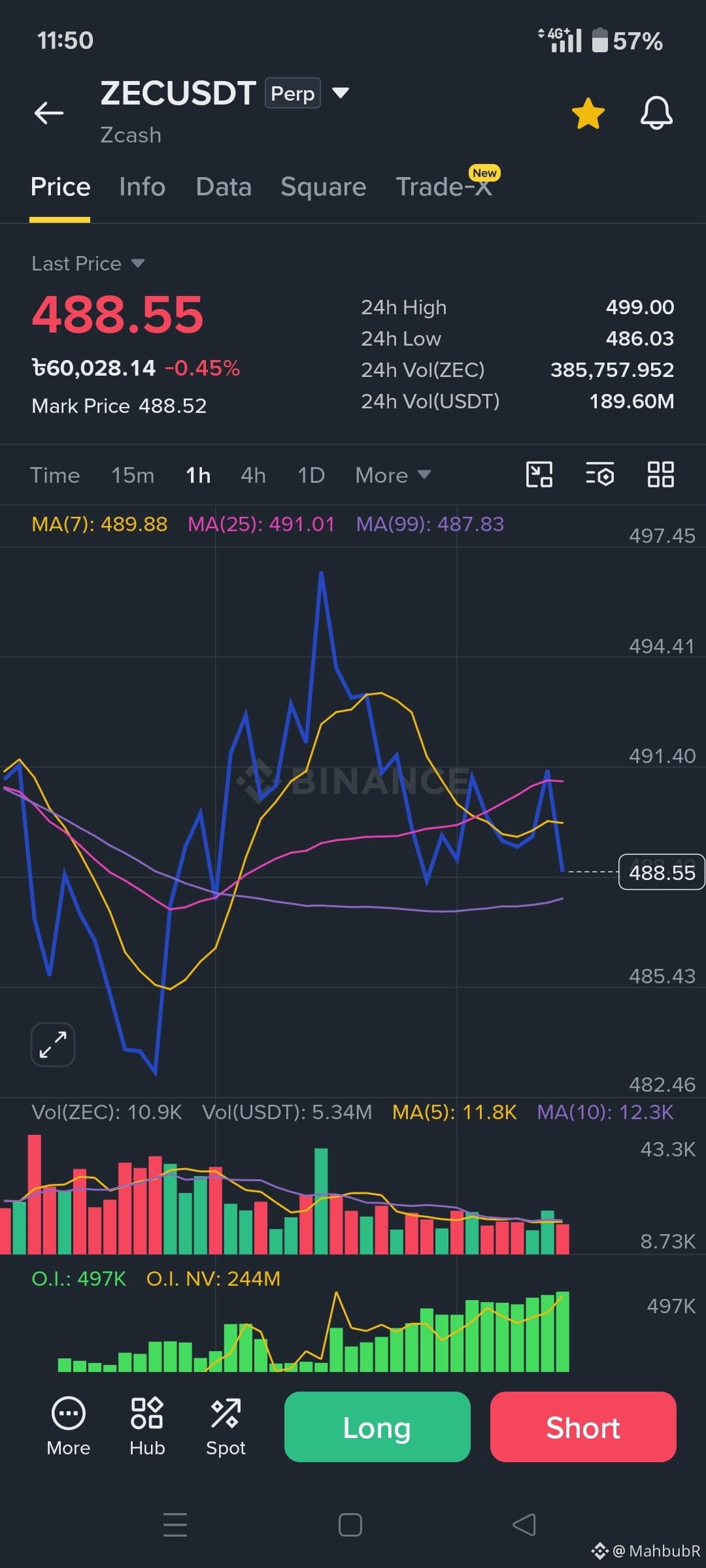
Task: Click the Mark Price 488.52 text
Action: [x=119, y=406]
